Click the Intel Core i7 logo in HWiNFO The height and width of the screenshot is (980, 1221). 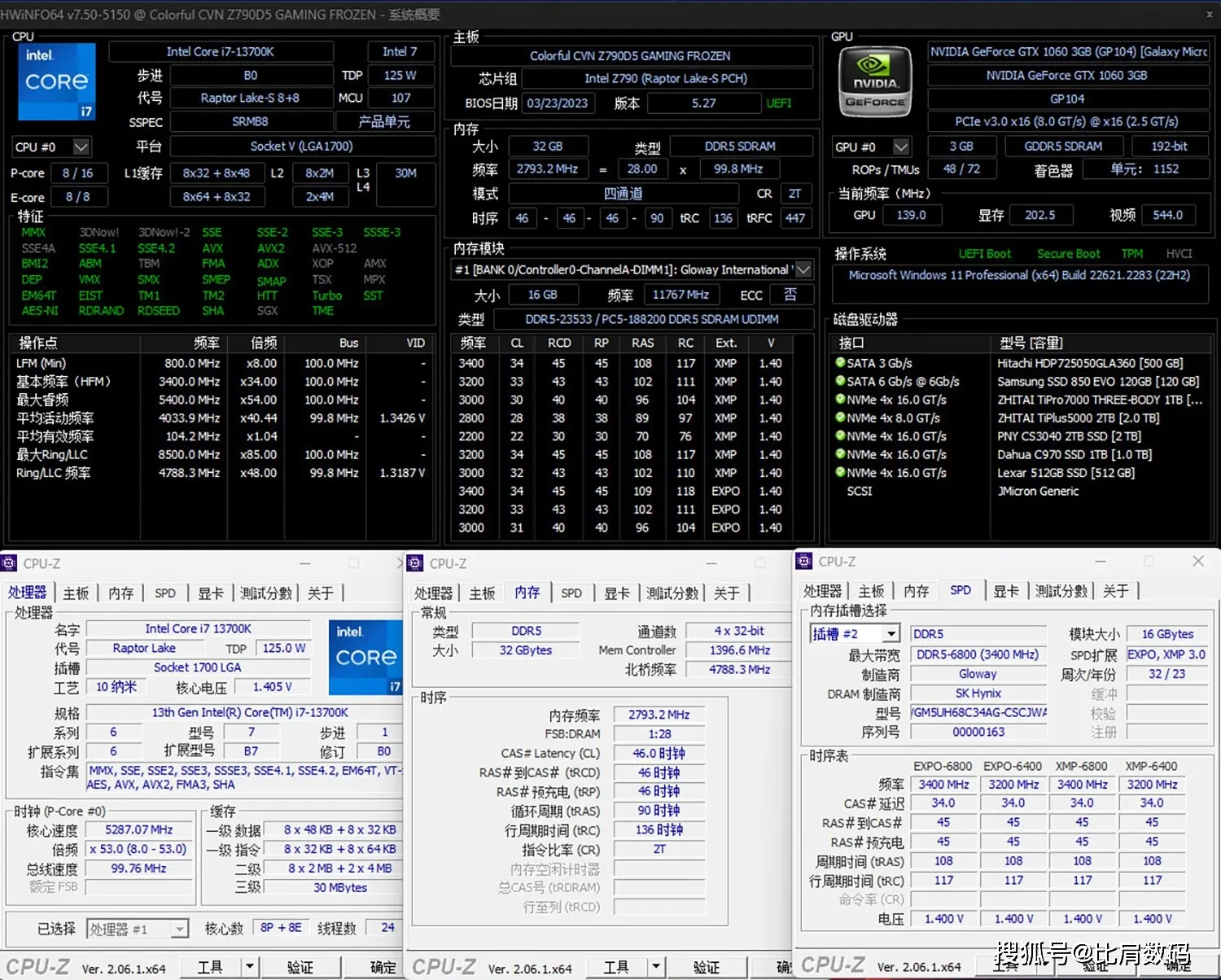(56, 81)
